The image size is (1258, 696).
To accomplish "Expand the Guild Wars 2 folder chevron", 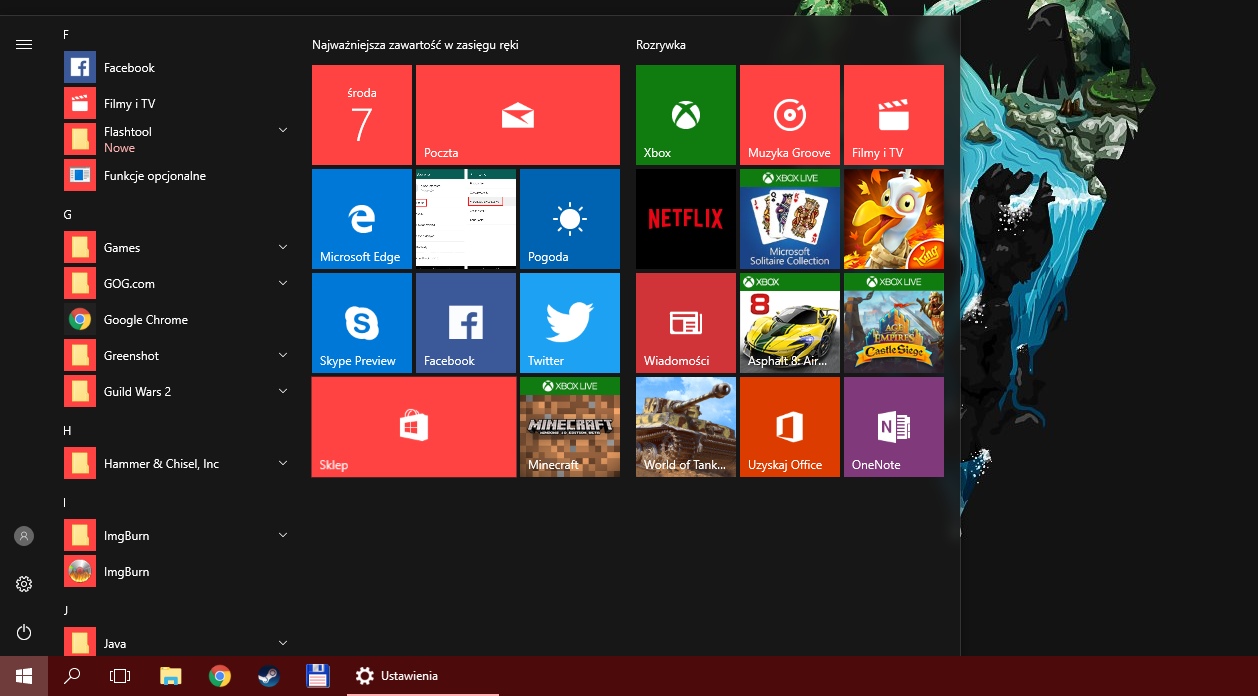I will pyautogui.click(x=283, y=391).
